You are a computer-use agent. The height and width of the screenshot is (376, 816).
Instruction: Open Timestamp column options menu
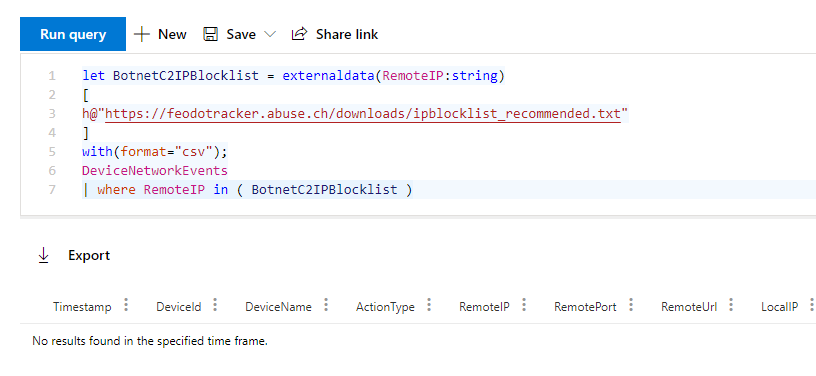click(x=126, y=305)
